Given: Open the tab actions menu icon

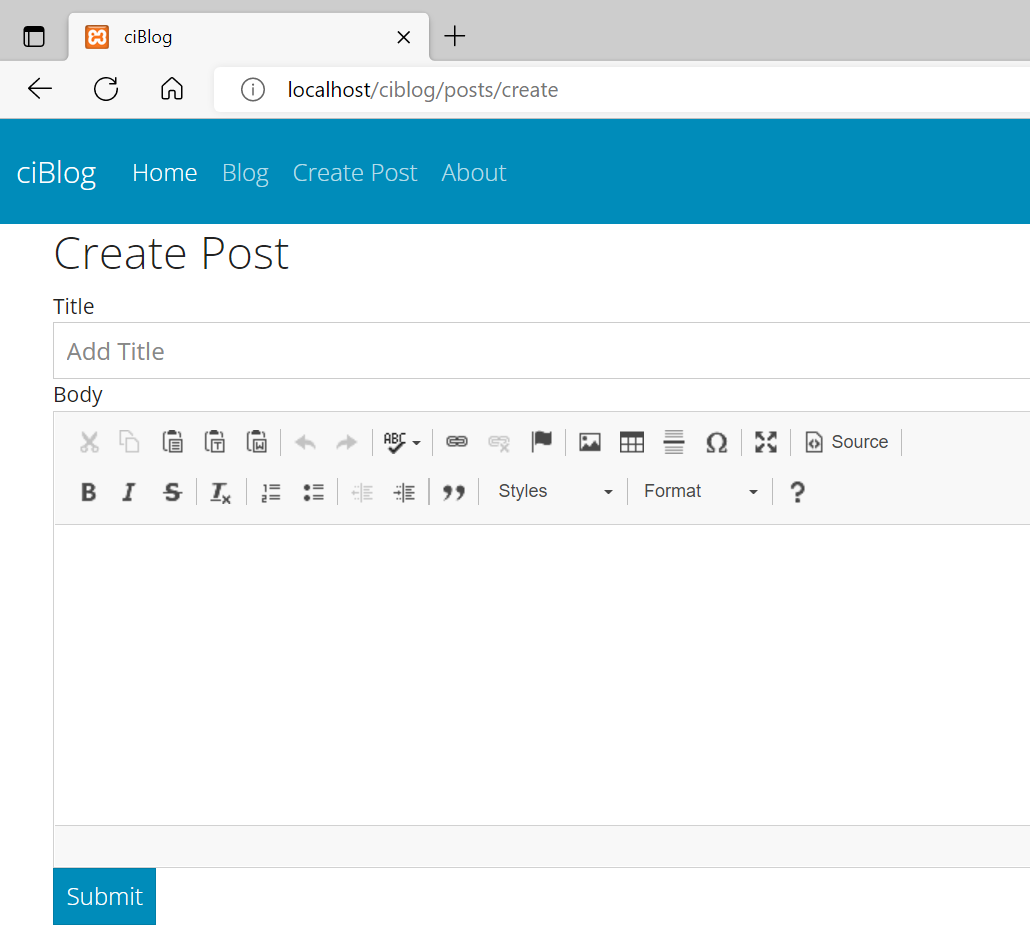Looking at the screenshot, I should [x=34, y=37].
